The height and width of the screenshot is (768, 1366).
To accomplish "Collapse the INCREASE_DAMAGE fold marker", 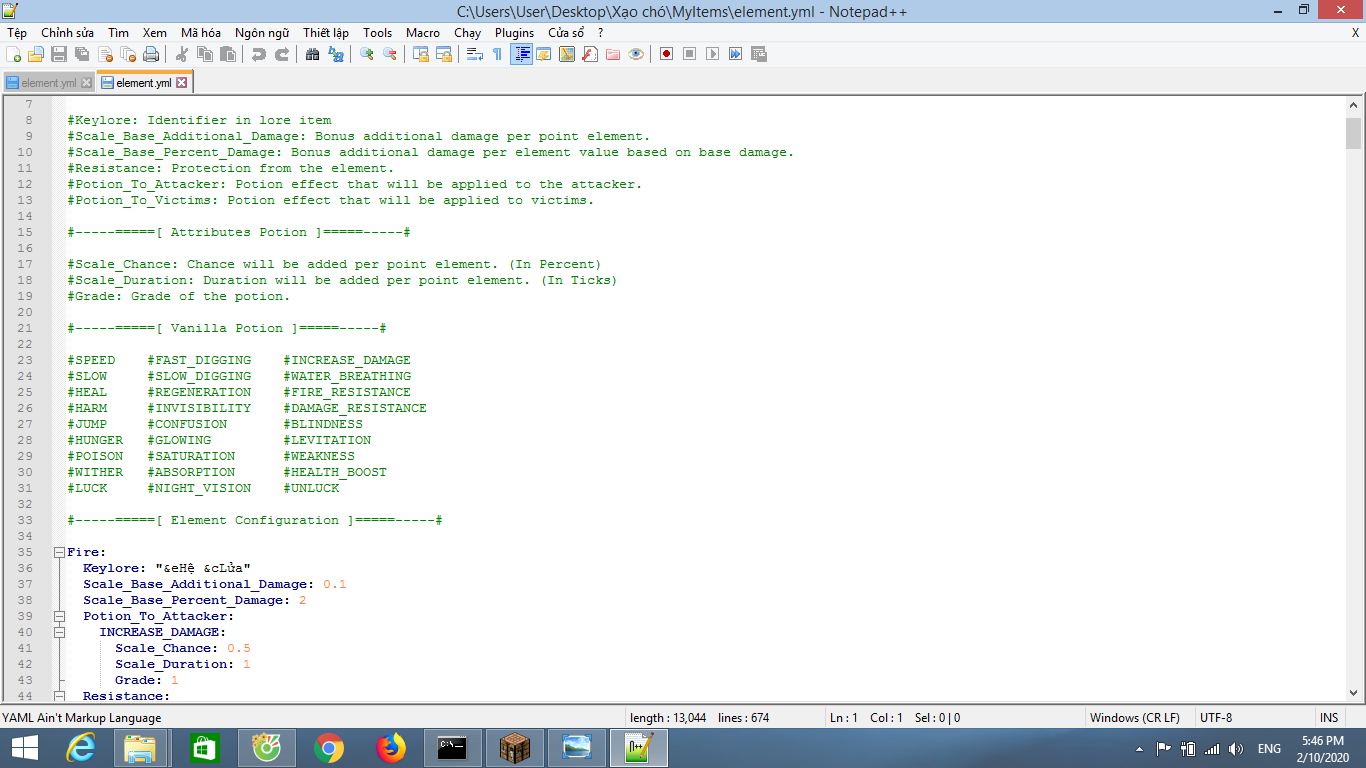I will [x=59, y=632].
